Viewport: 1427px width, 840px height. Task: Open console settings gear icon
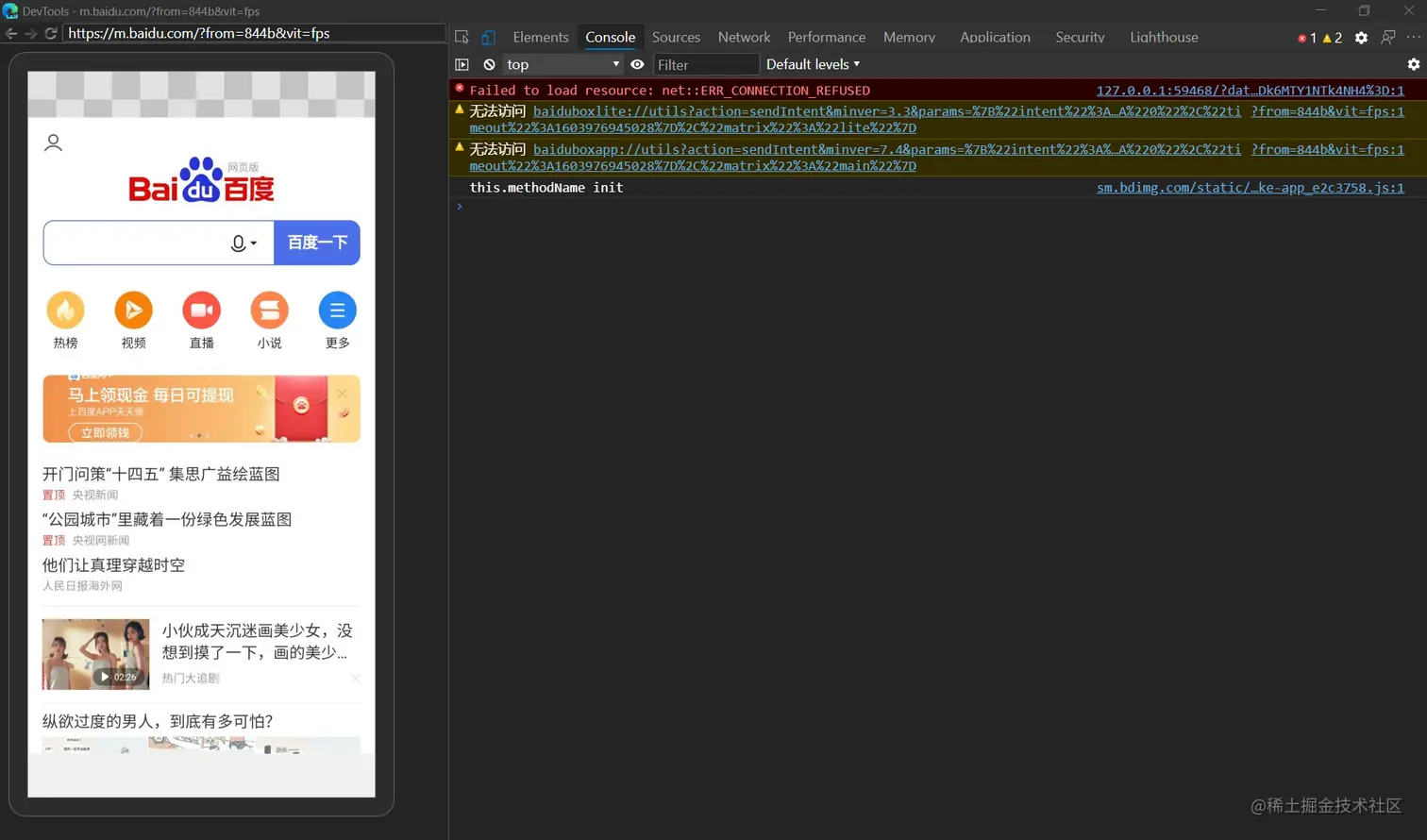(x=1413, y=64)
